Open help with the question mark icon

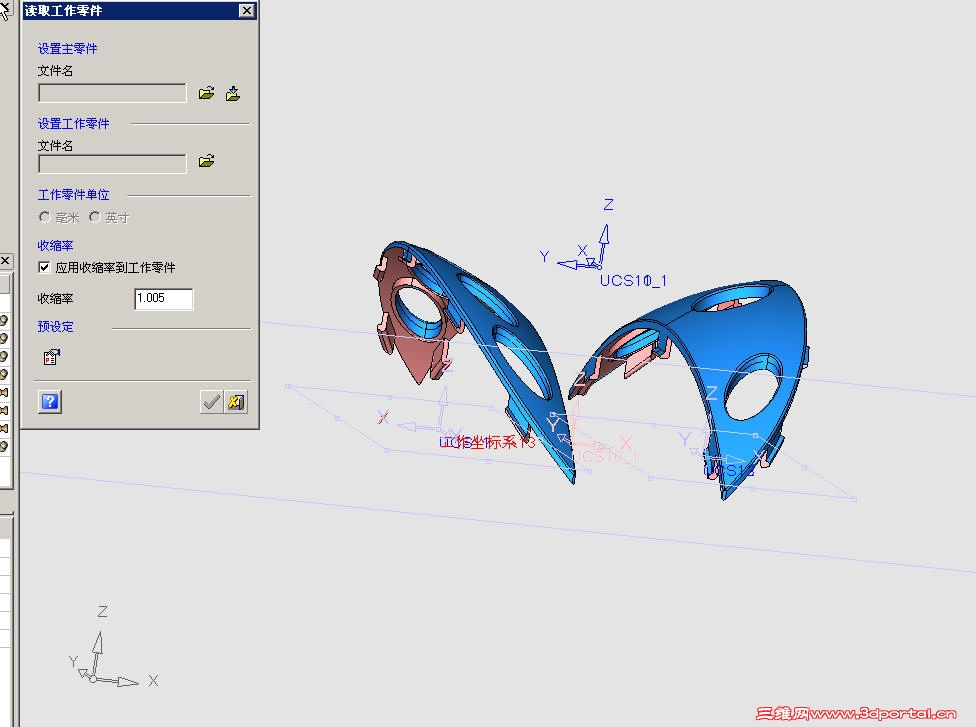pyautogui.click(x=50, y=401)
